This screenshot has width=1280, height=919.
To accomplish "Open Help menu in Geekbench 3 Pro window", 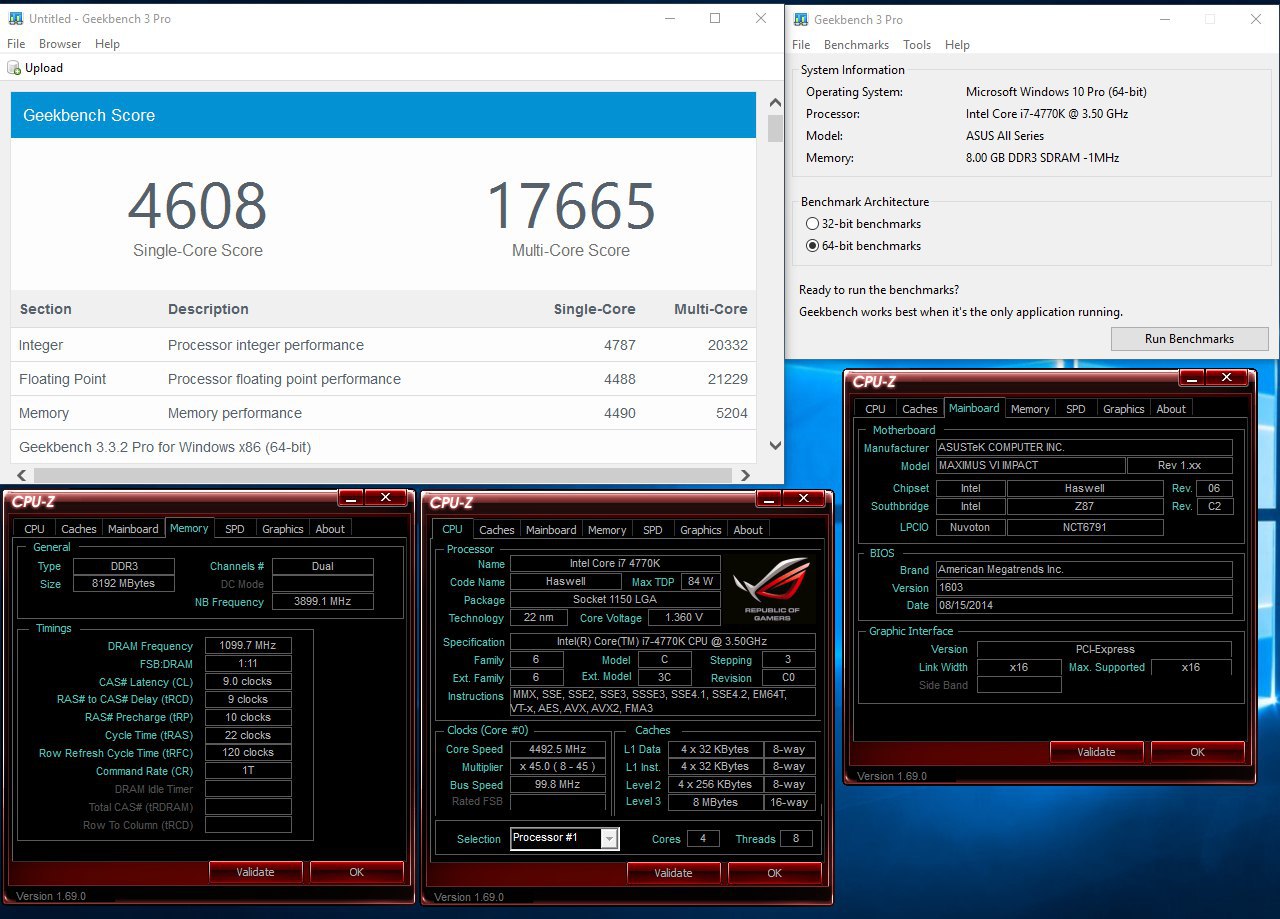I will [x=957, y=45].
